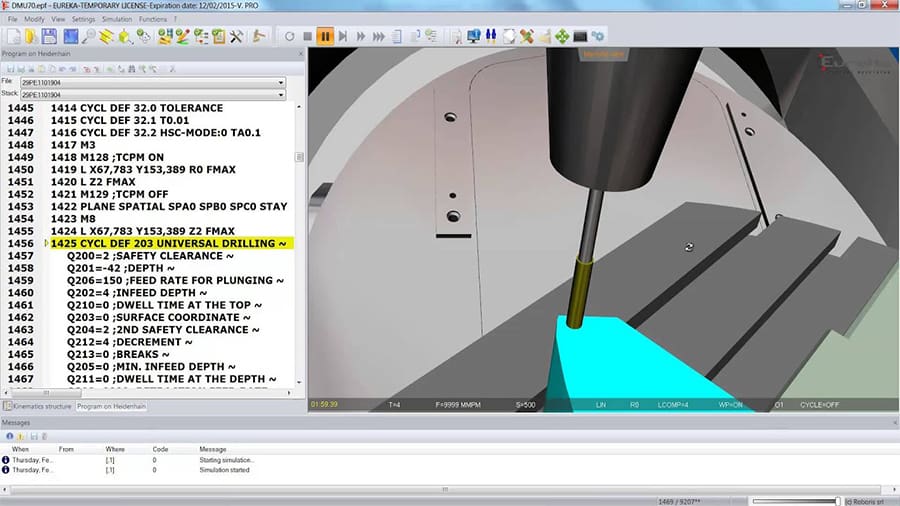Click the double-arrow fast forward button
This screenshot has width=900, height=506.
[360, 37]
